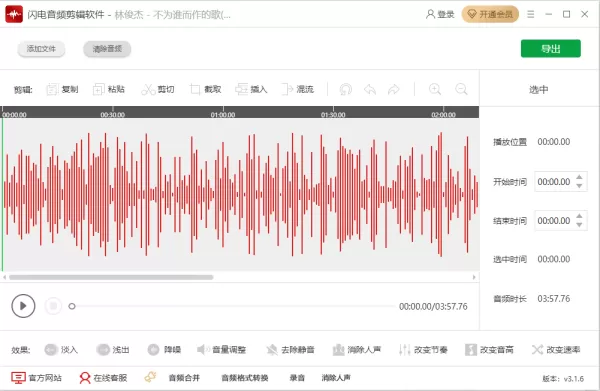Open 在线客服 online support
The width and height of the screenshot is (600, 391).
(x=103, y=378)
